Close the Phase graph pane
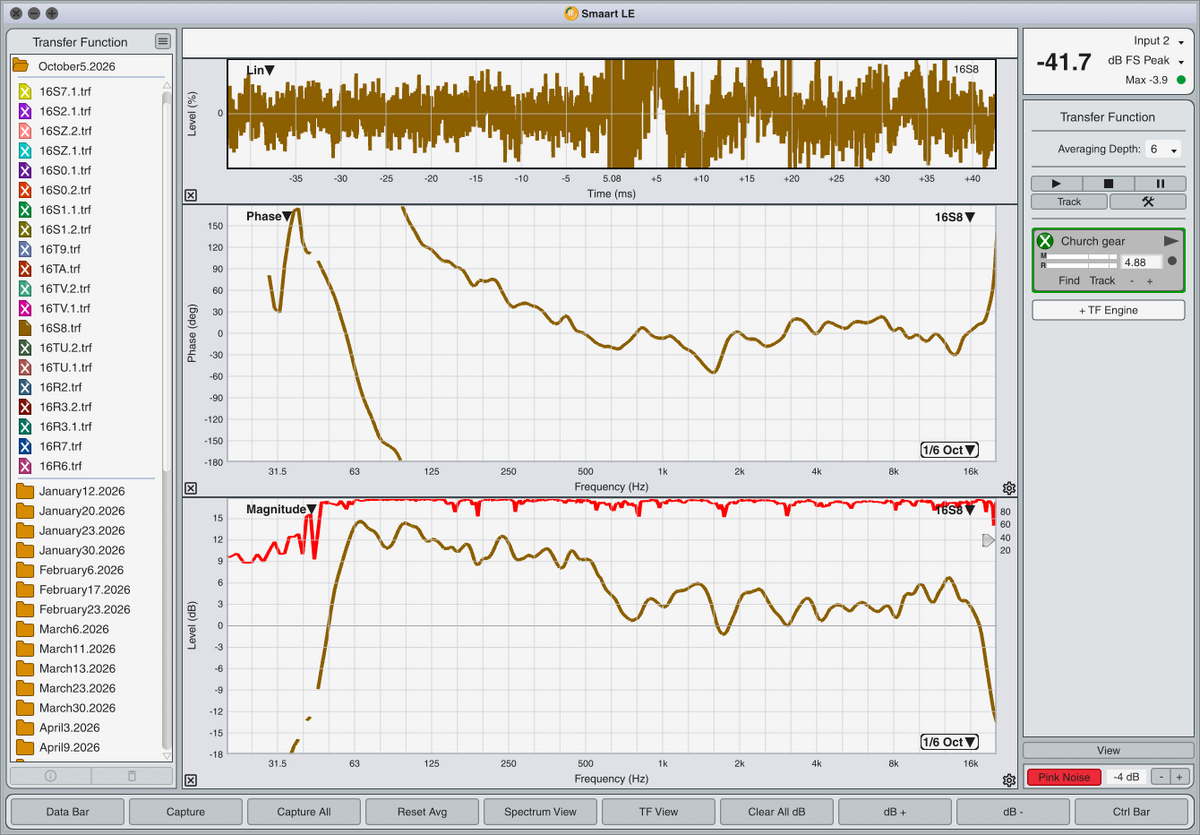 pos(191,488)
